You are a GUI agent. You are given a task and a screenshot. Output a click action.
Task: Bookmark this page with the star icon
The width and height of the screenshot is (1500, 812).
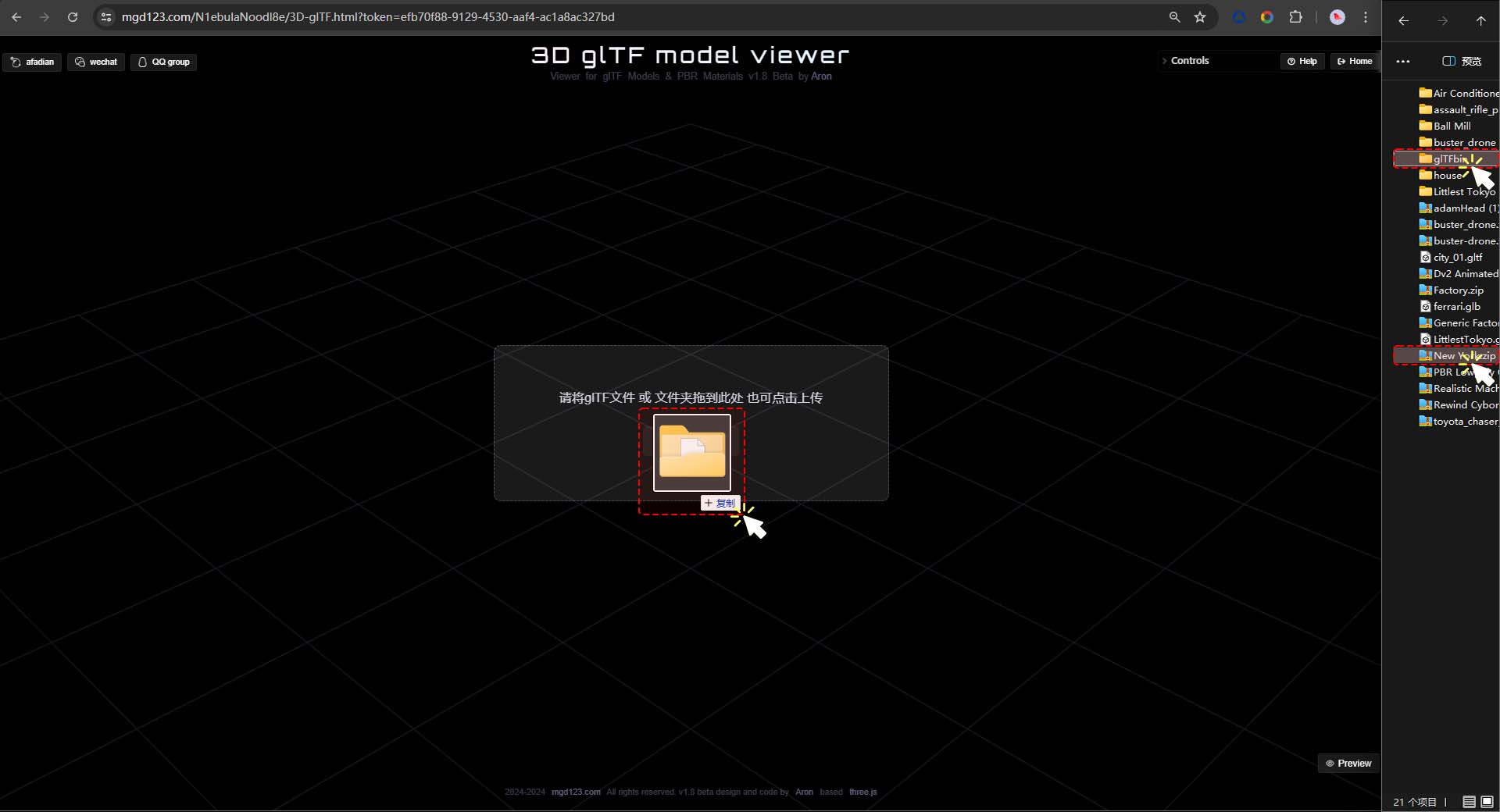pyautogui.click(x=1200, y=17)
